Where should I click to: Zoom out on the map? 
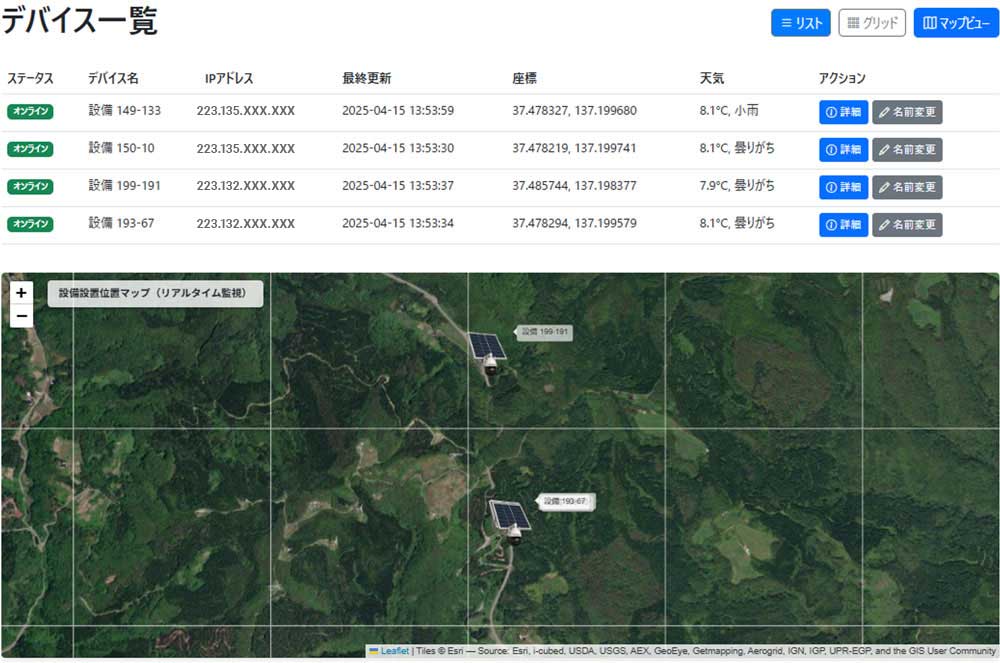(x=21, y=317)
